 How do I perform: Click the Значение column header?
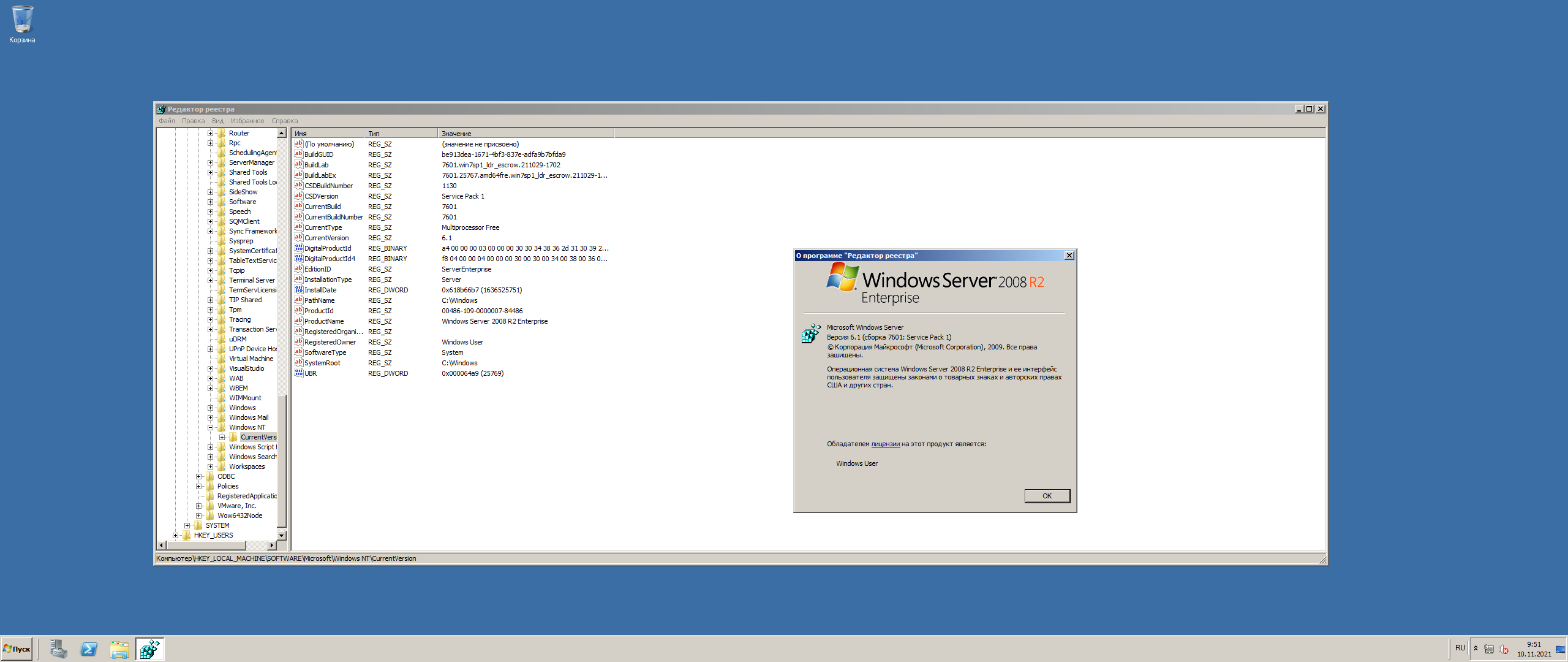point(526,133)
